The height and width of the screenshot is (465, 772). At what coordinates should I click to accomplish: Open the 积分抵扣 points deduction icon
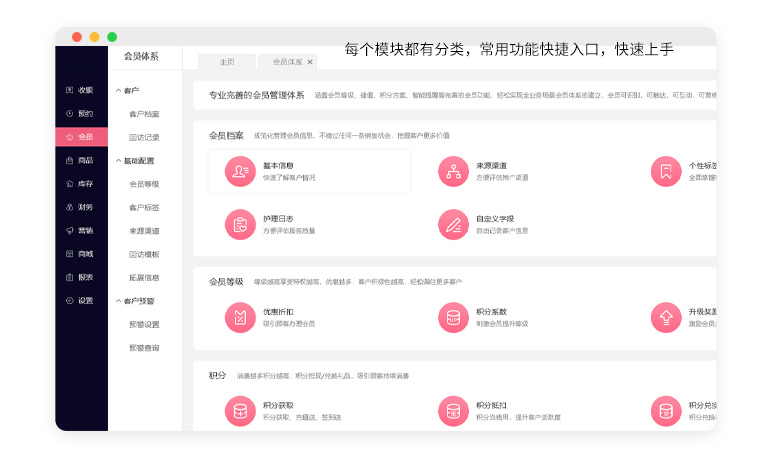pyautogui.click(x=453, y=410)
